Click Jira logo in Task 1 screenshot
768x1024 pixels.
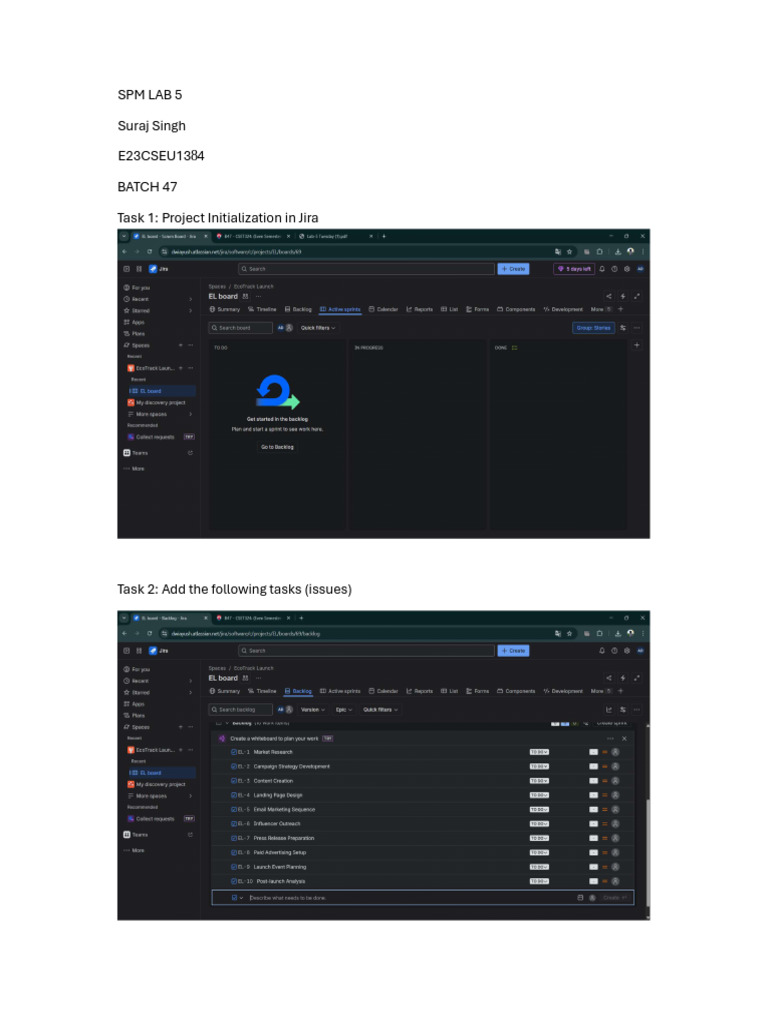[158, 269]
